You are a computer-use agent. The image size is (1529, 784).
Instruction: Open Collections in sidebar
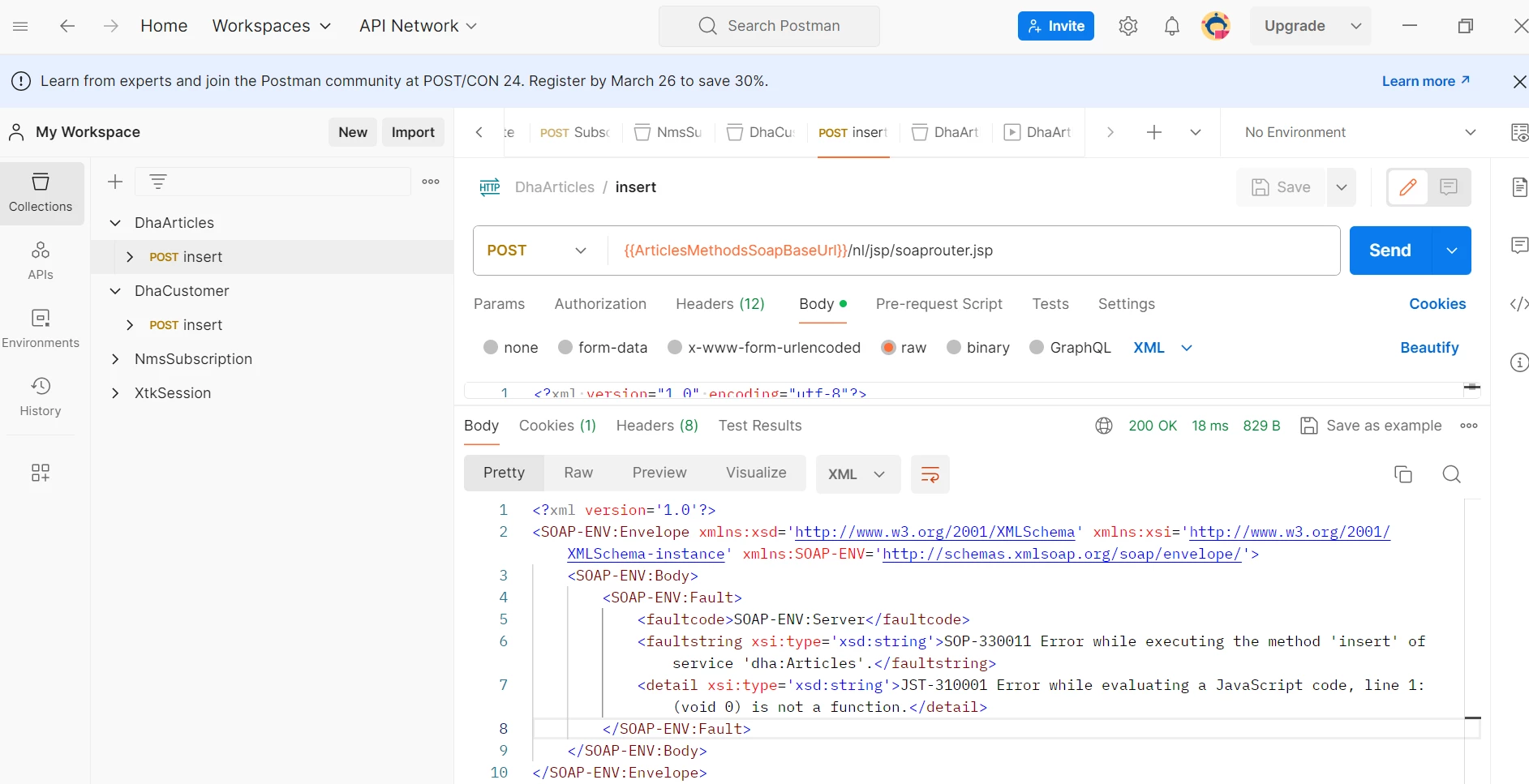(41, 193)
